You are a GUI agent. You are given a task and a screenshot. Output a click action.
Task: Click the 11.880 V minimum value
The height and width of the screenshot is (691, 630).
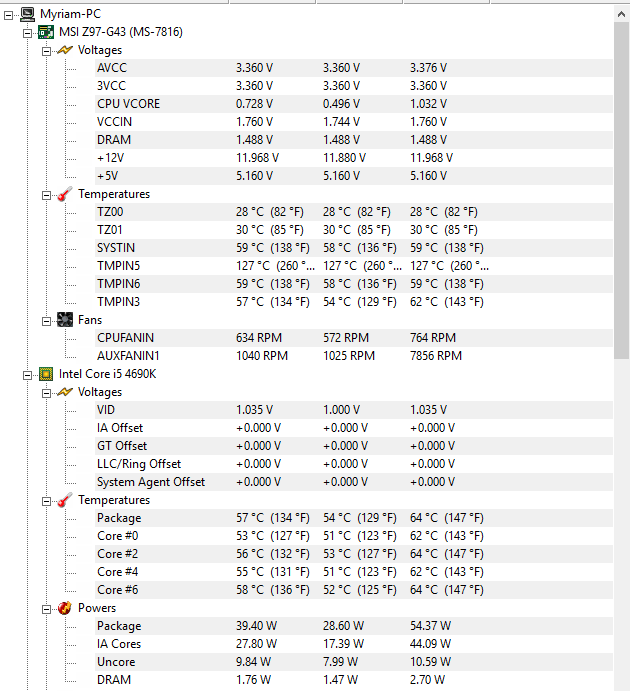point(344,158)
